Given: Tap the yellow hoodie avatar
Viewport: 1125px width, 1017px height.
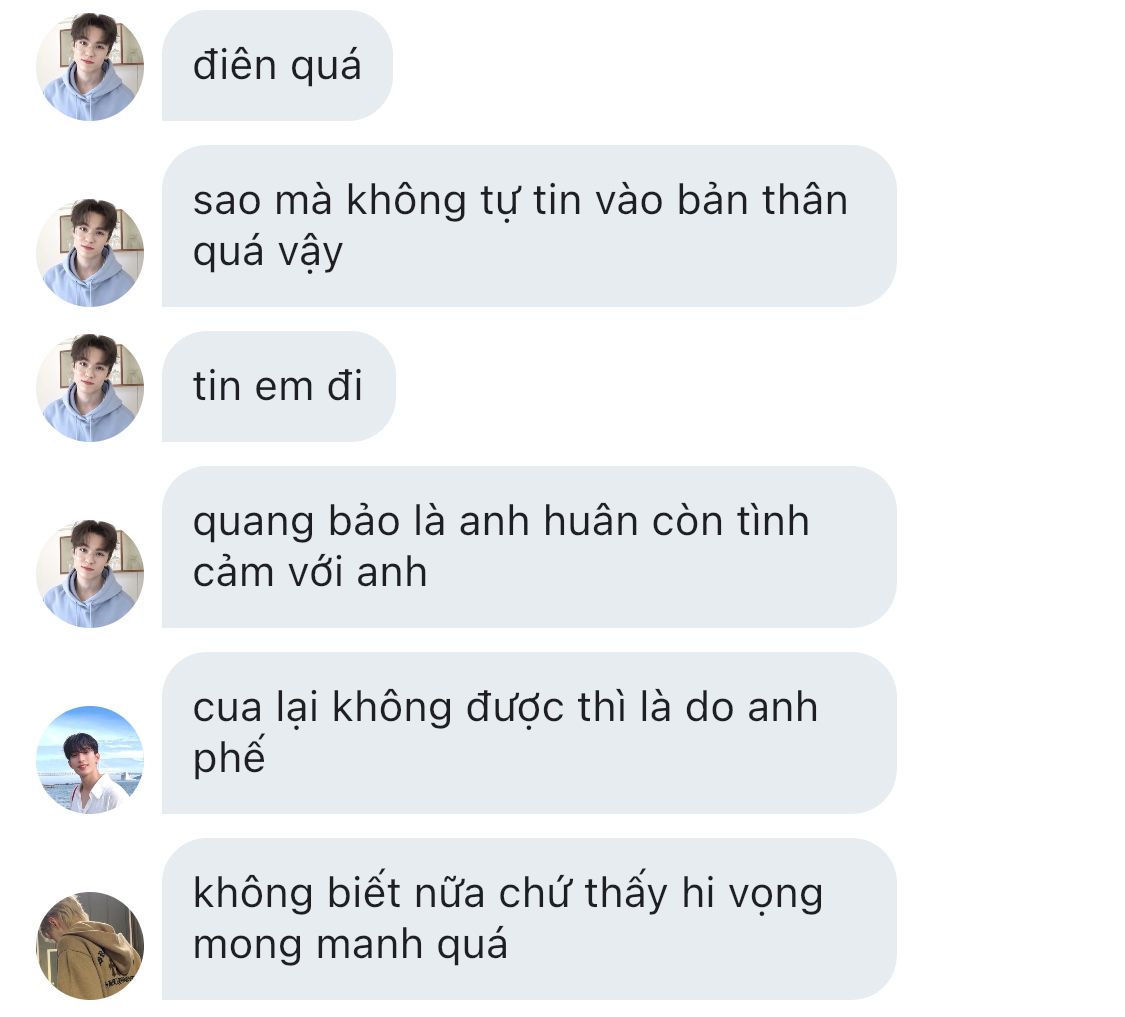Looking at the screenshot, I should pos(90,945).
